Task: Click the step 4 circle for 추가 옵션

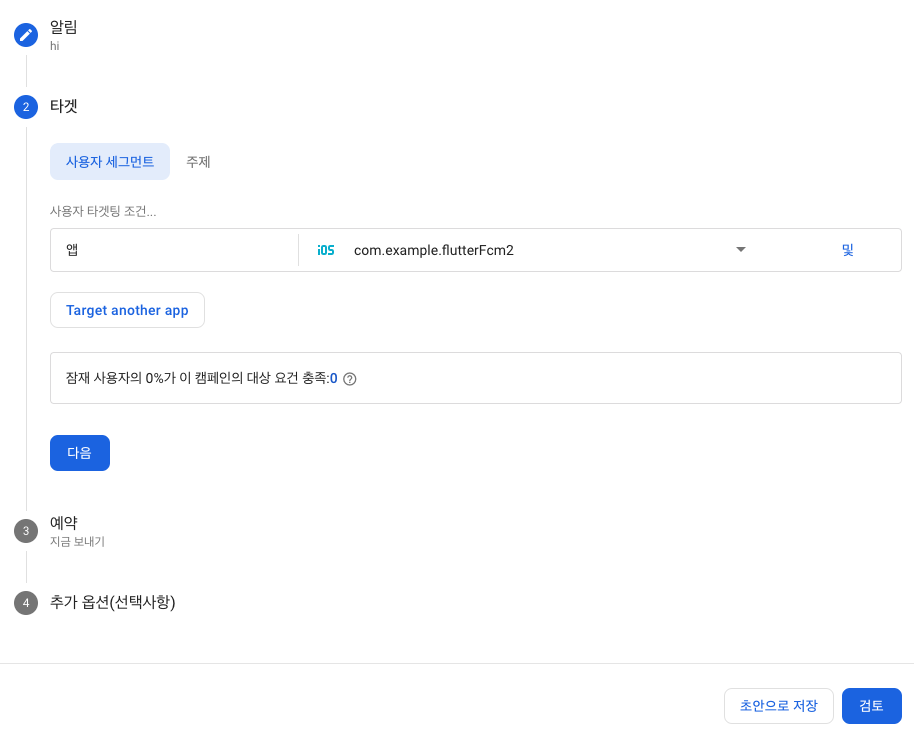Action: pyautogui.click(x=26, y=603)
